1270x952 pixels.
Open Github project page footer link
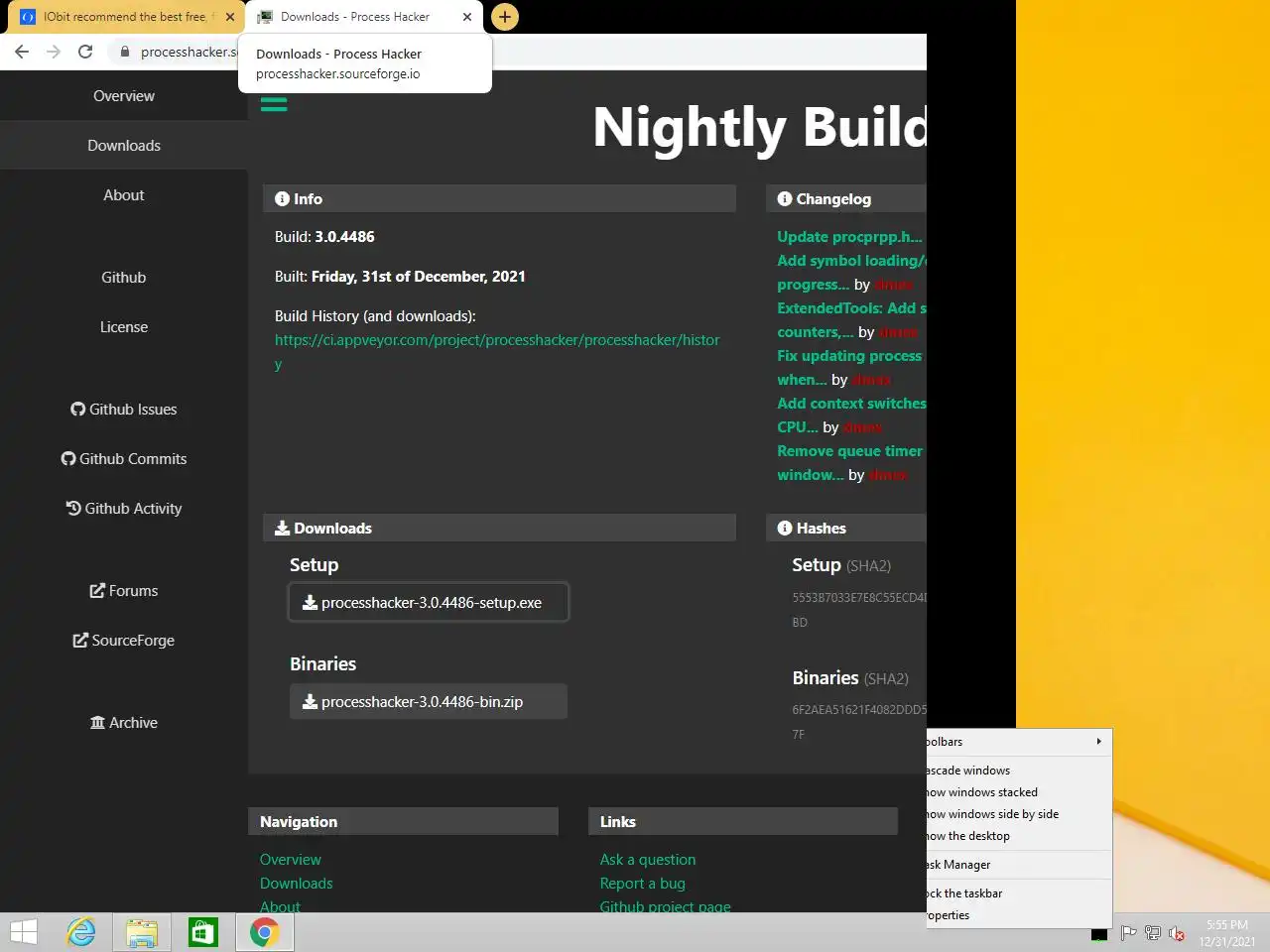point(665,905)
